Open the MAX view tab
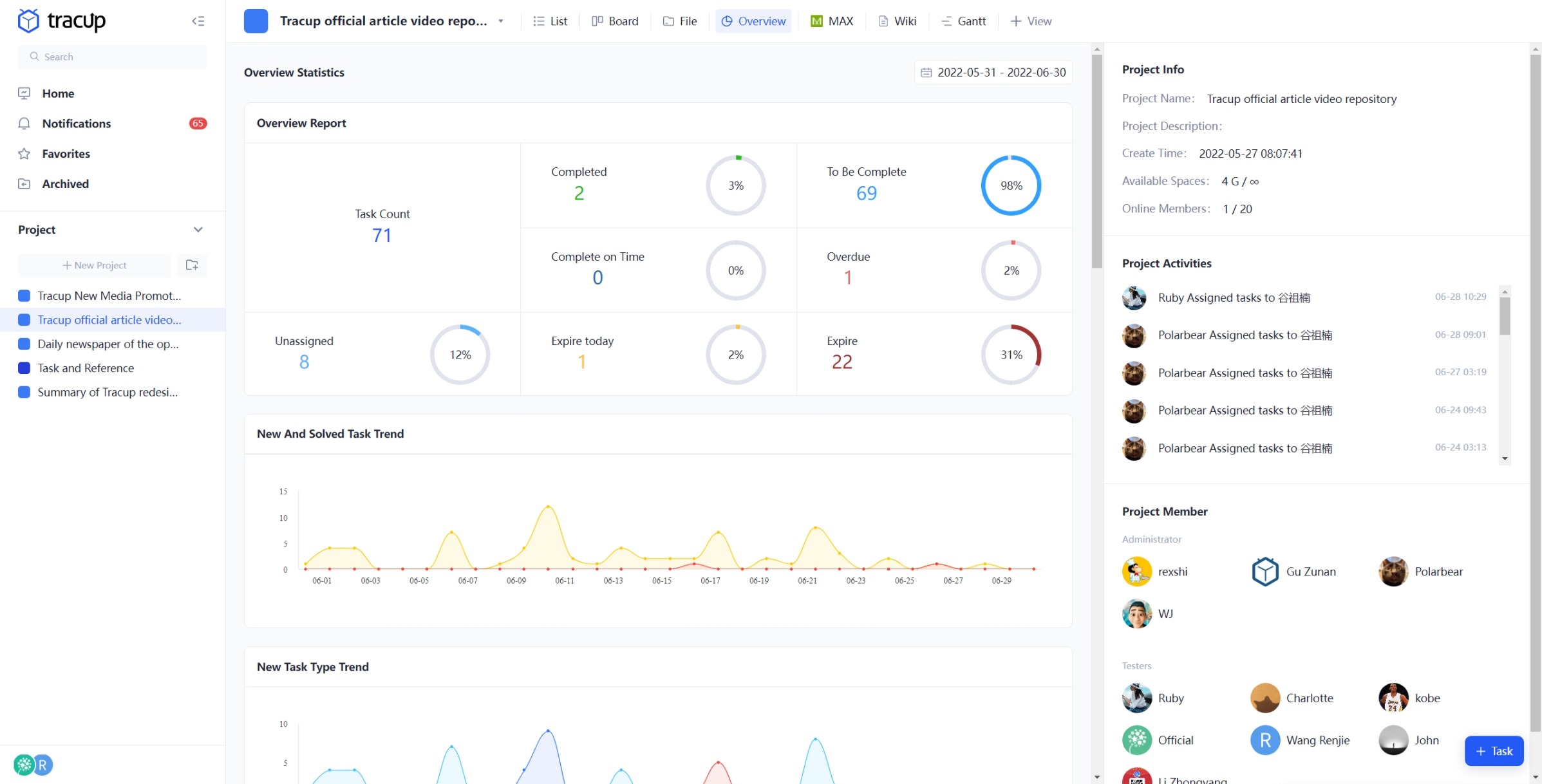The image size is (1542, 784). coord(832,21)
